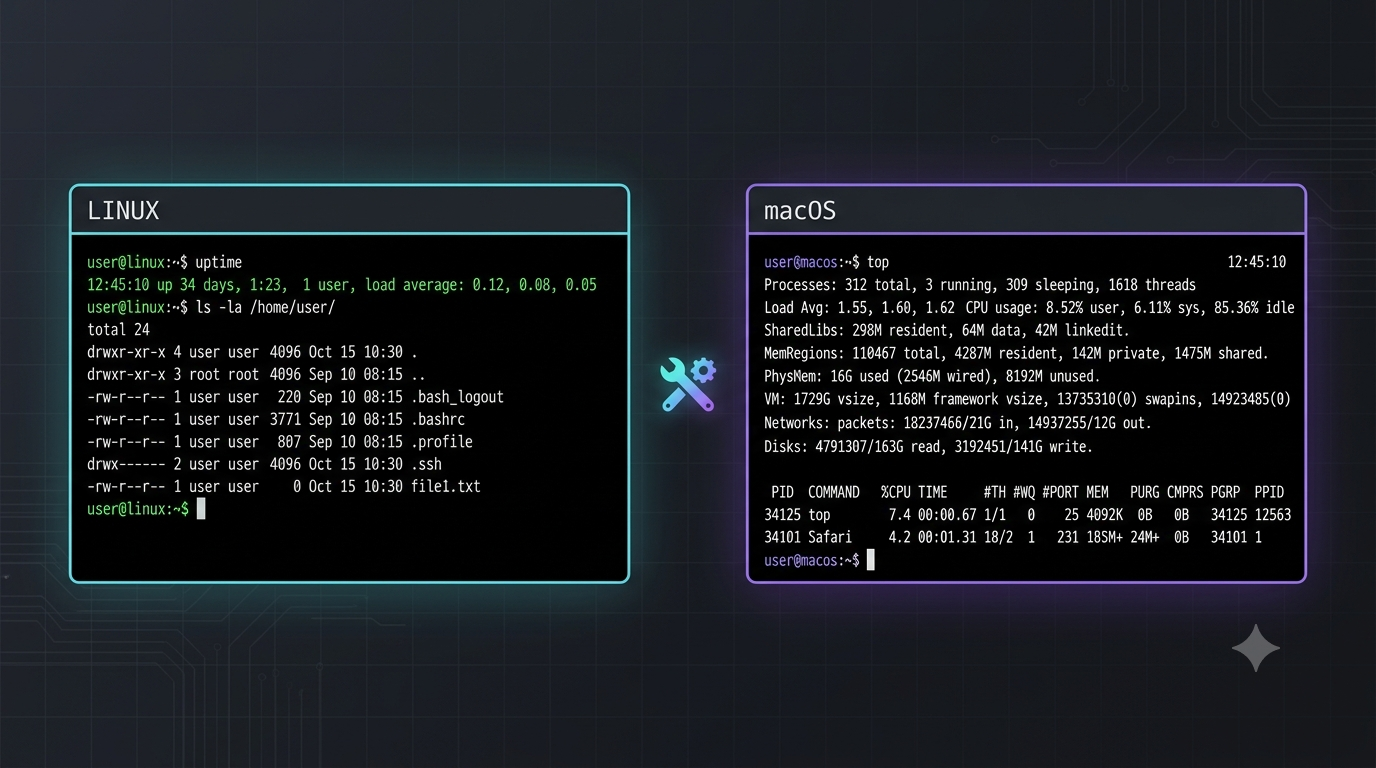
Task: Select the 'total 24' line
Action: tap(118, 330)
